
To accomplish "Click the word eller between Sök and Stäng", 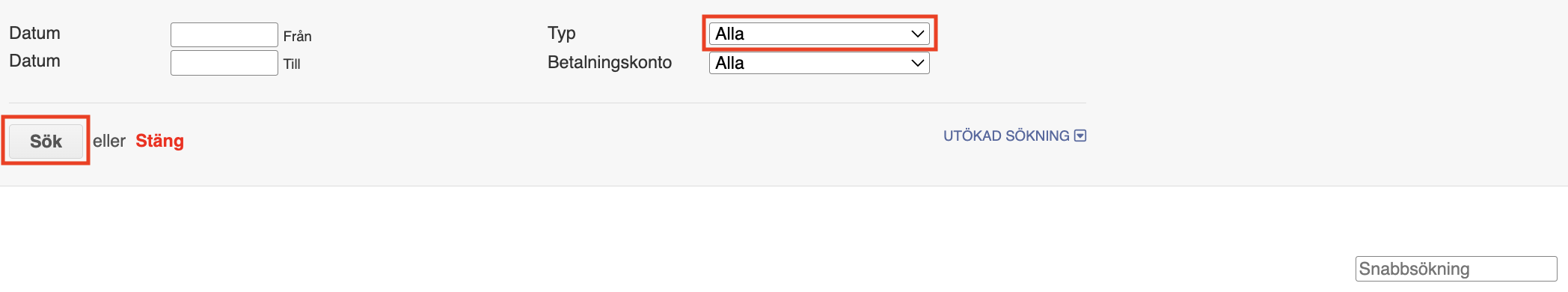I will click(x=109, y=141).
